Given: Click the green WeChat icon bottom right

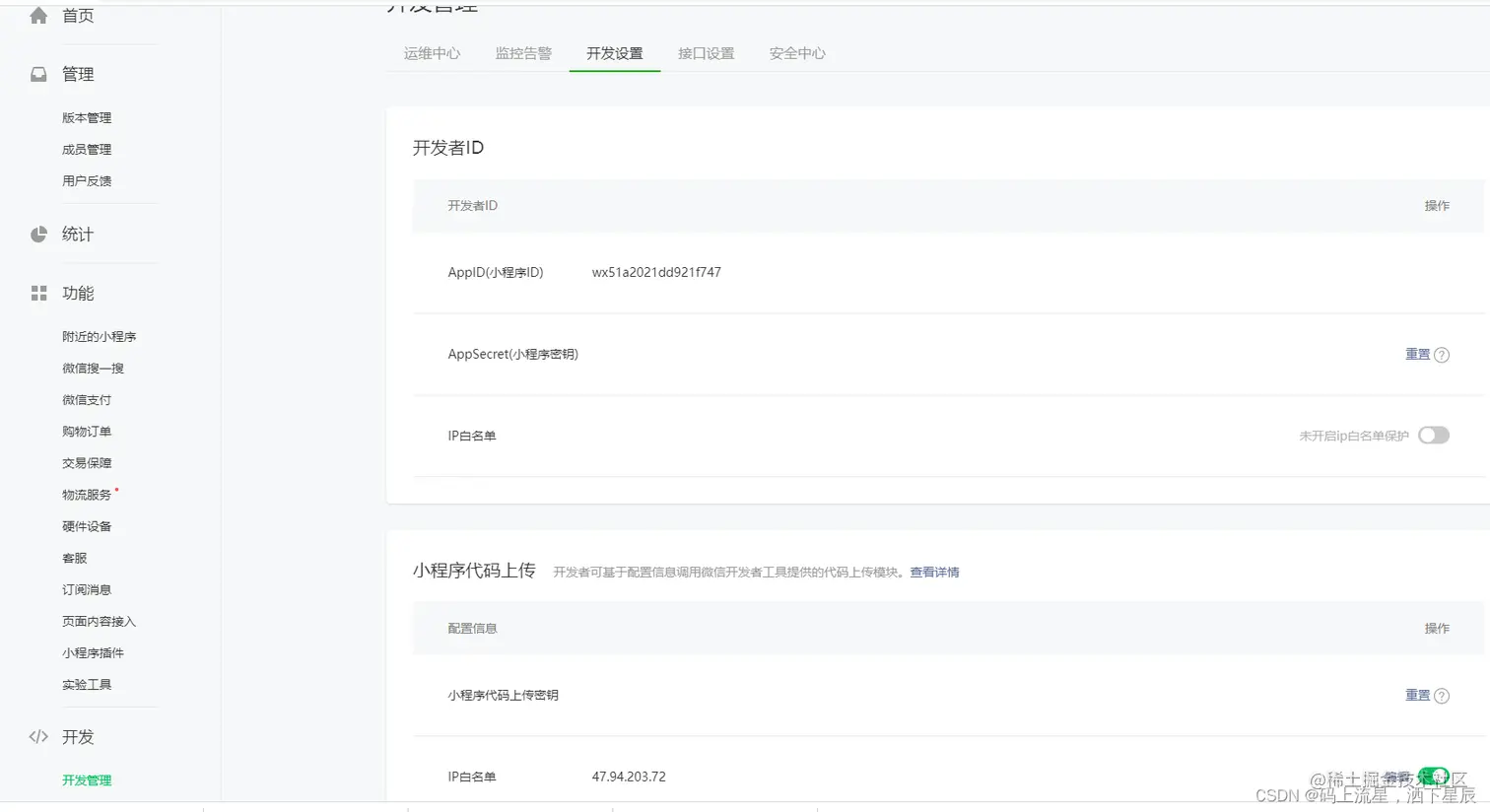Looking at the screenshot, I should coord(1435,776).
